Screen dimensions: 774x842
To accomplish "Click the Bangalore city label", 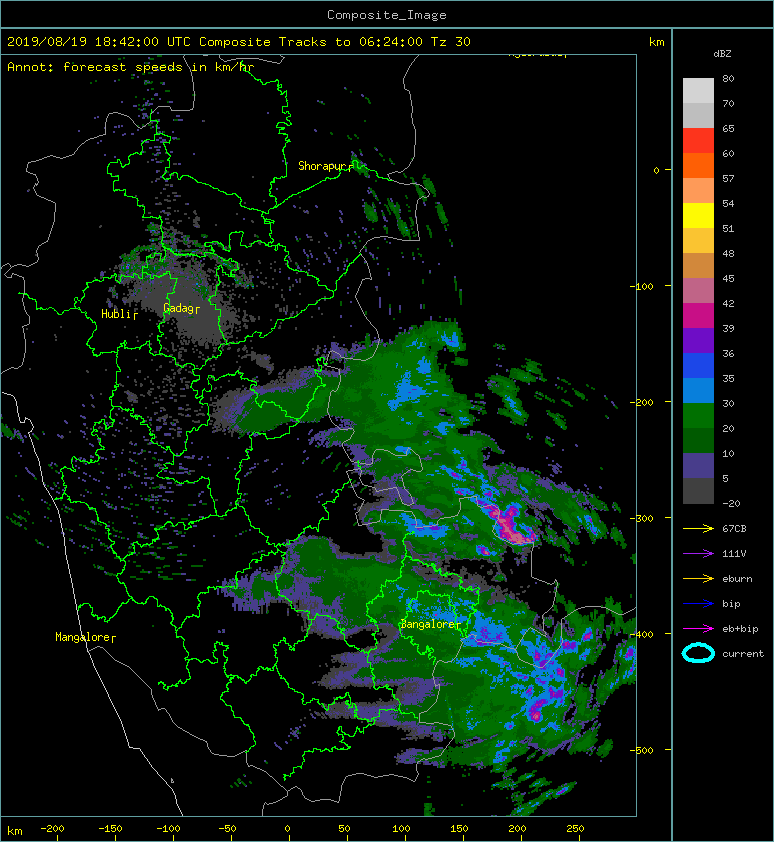I will pyautogui.click(x=430, y=625).
